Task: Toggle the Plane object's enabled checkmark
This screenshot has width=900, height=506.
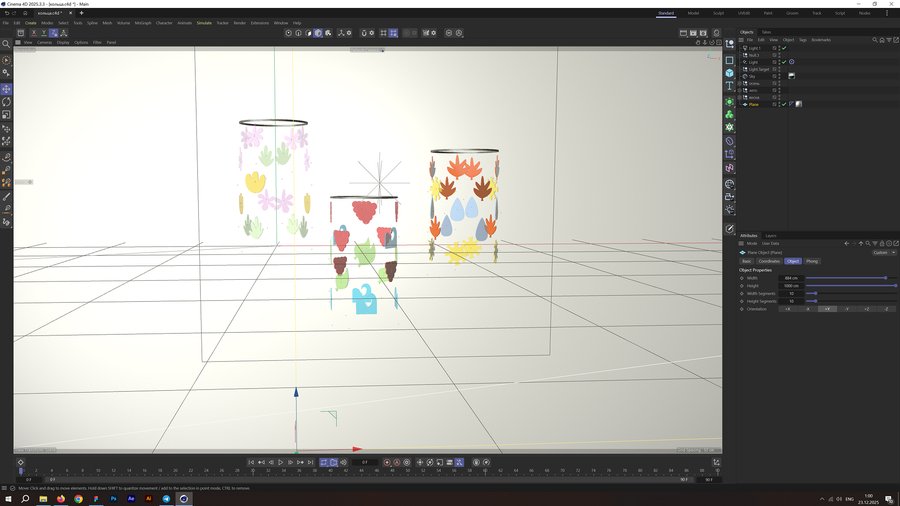Action: pyautogui.click(x=783, y=104)
